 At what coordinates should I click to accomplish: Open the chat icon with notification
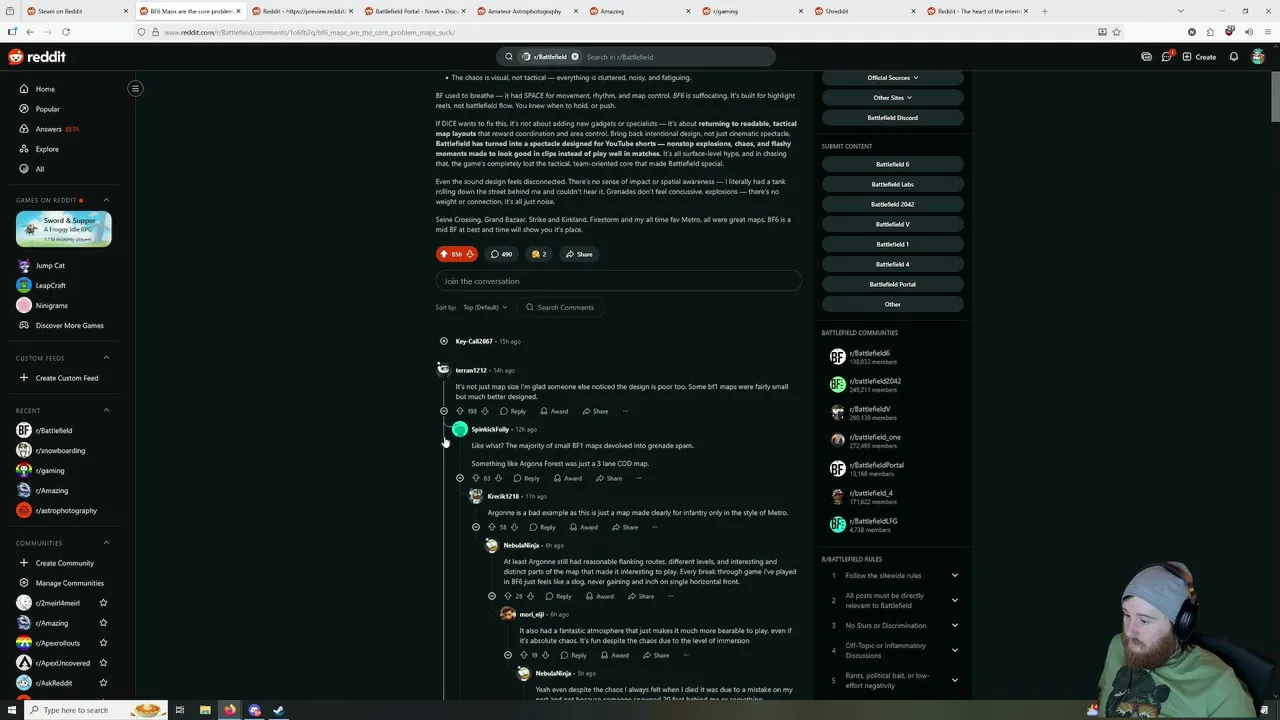(x=1166, y=57)
